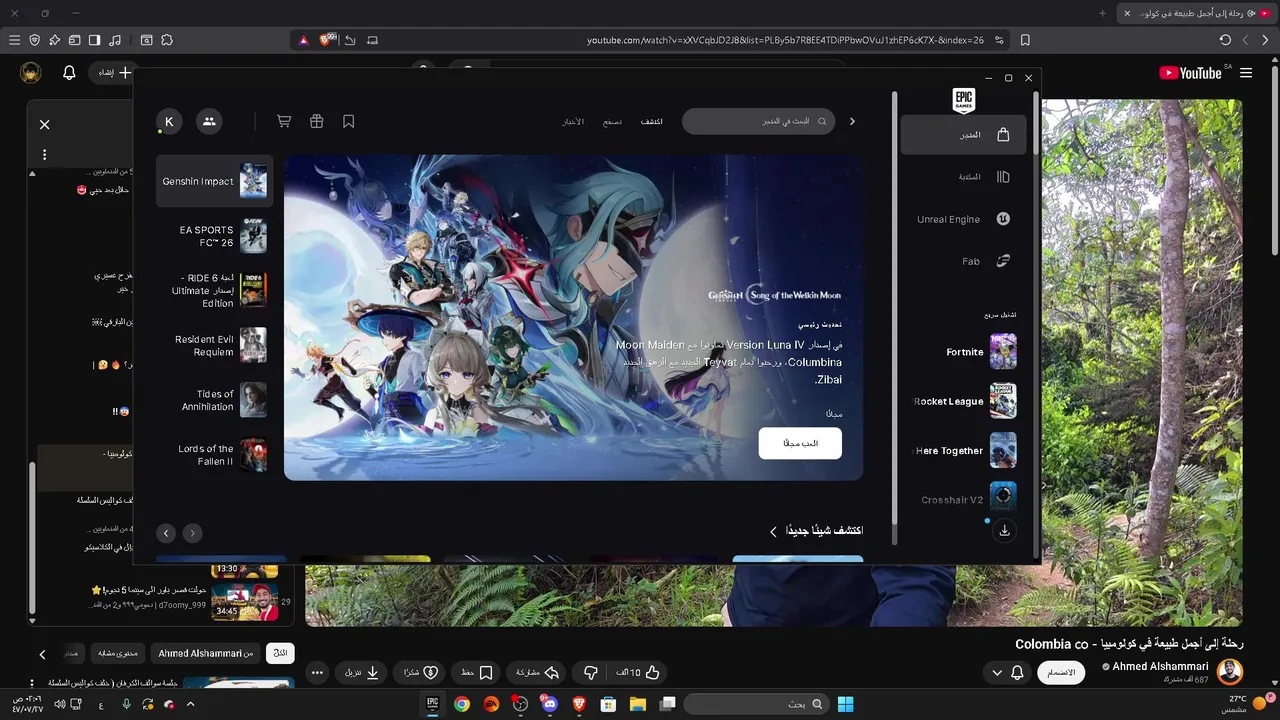The height and width of the screenshot is (720, 1280).
Task: Dislike the YouTube video
Action: point(590,673)
